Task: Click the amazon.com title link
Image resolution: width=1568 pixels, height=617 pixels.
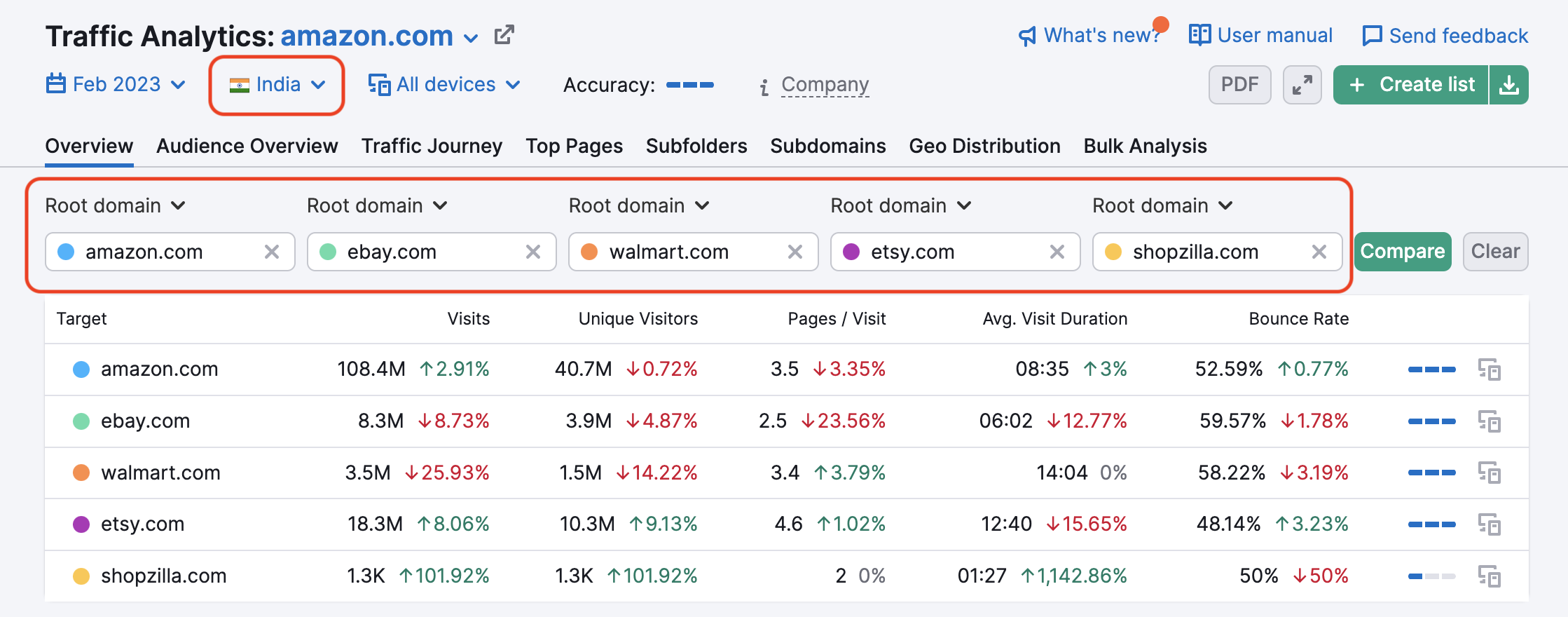Action: (x=366, y=36)
